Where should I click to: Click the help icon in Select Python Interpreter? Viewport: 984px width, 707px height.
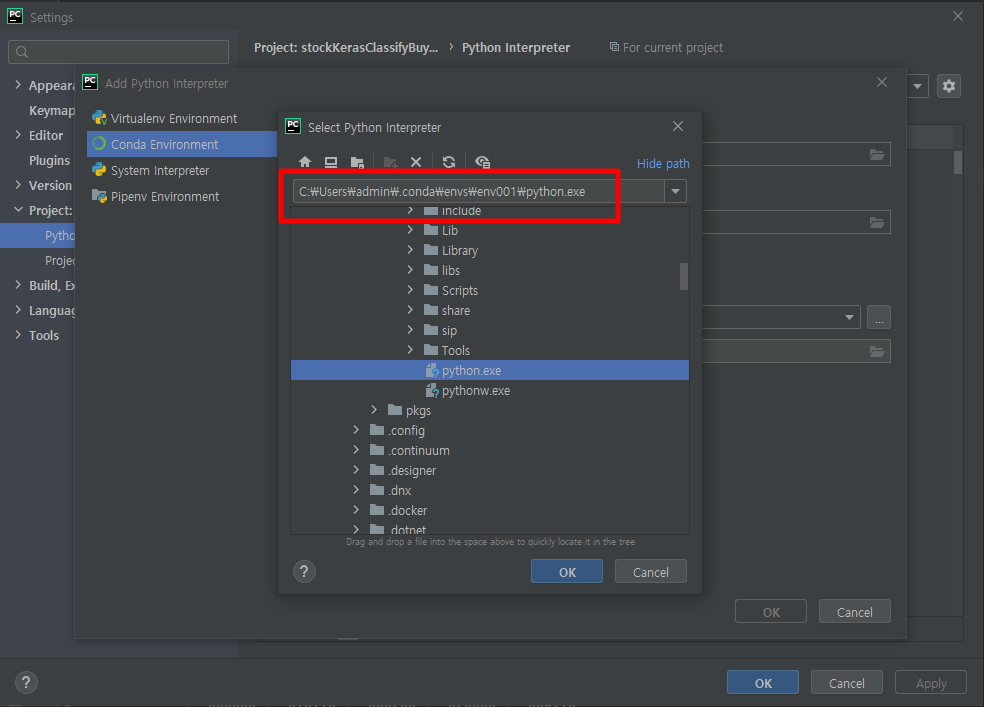coord(304,571)
